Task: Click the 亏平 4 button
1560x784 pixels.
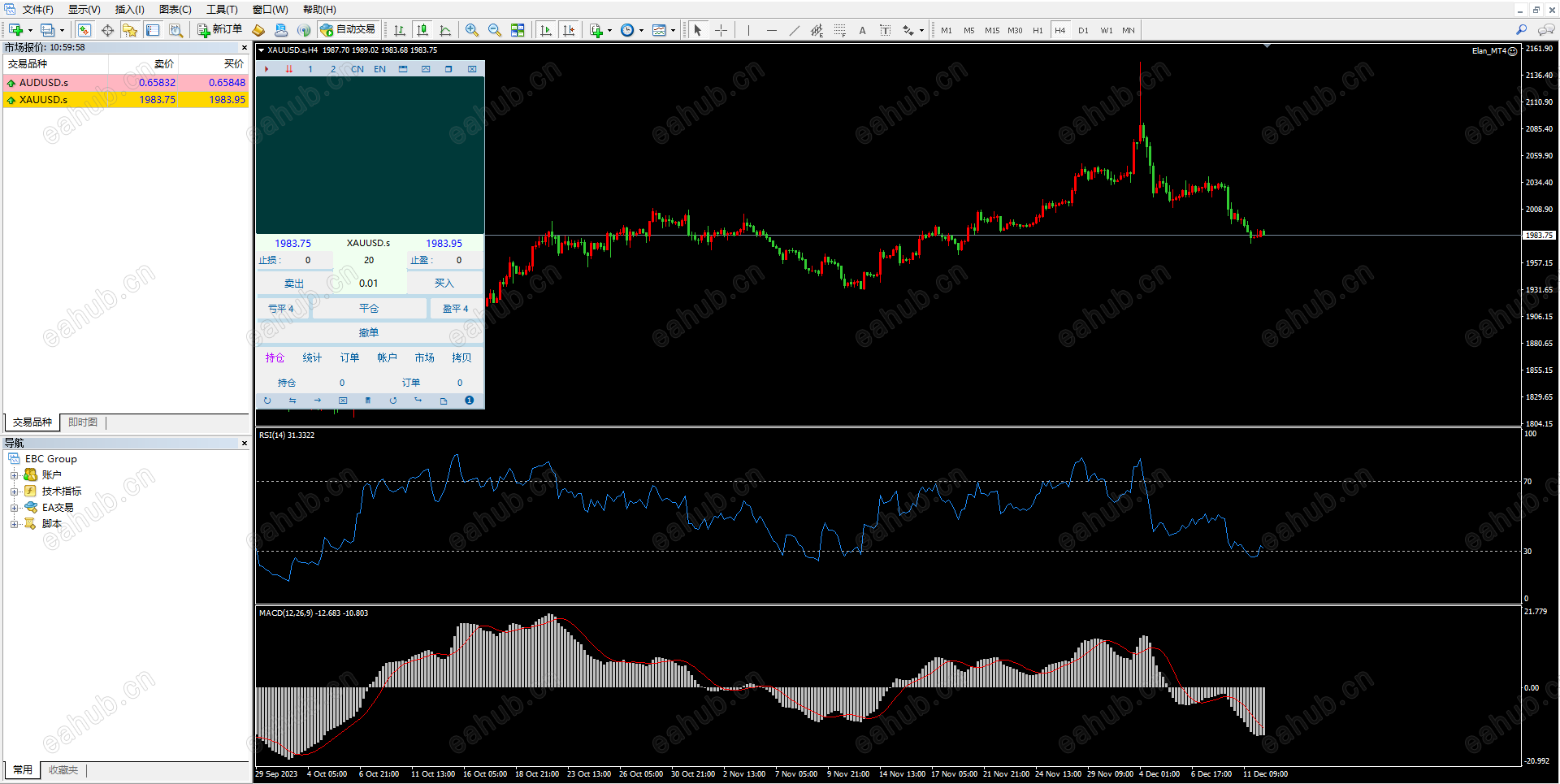Action: tap(281, 309)
